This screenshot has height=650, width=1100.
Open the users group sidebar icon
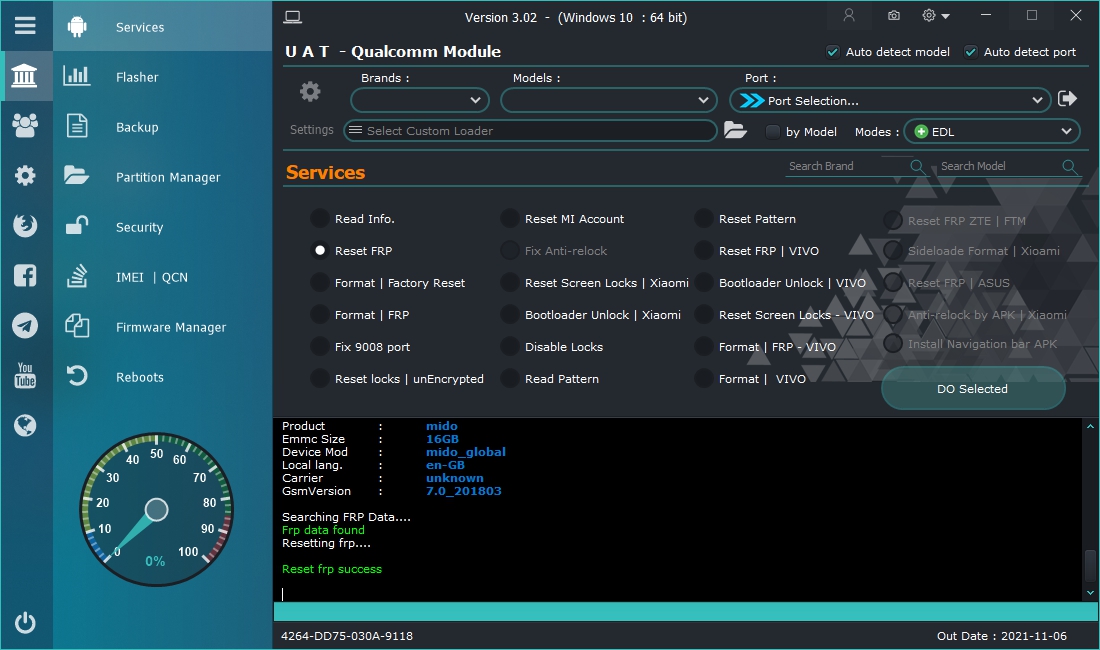(25, 126)
